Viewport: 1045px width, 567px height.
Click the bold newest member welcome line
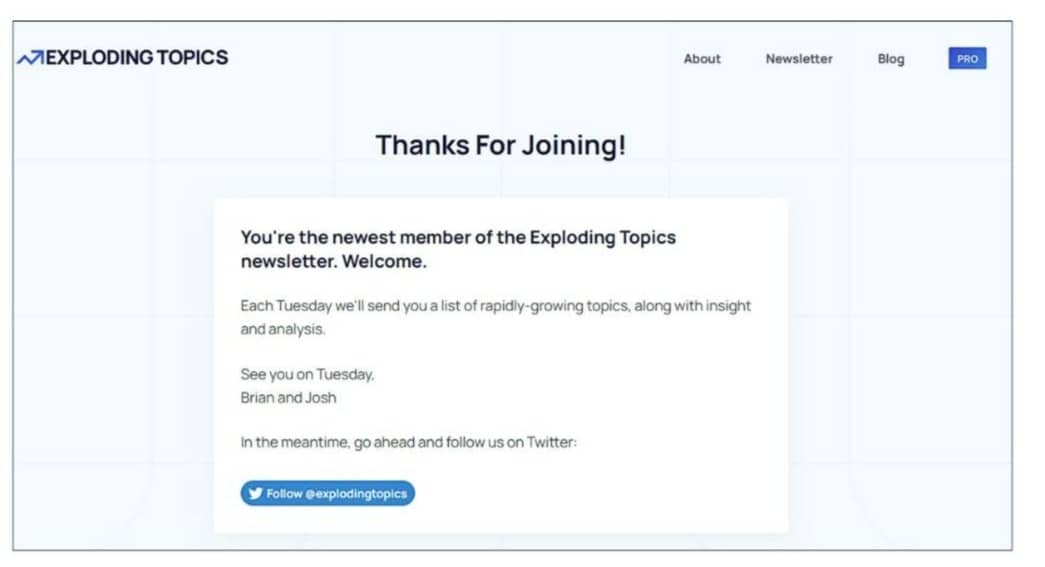[x=458, y=249]
